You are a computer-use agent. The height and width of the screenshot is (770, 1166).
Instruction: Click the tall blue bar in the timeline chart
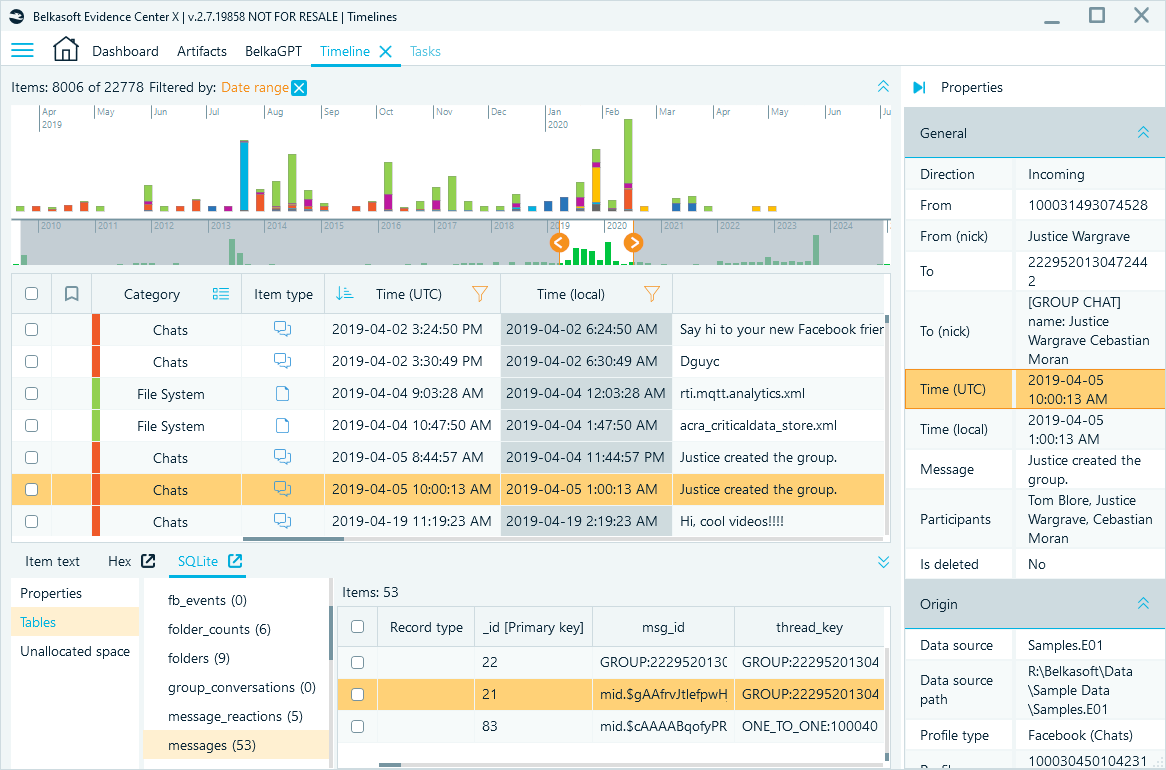(244, 176)
